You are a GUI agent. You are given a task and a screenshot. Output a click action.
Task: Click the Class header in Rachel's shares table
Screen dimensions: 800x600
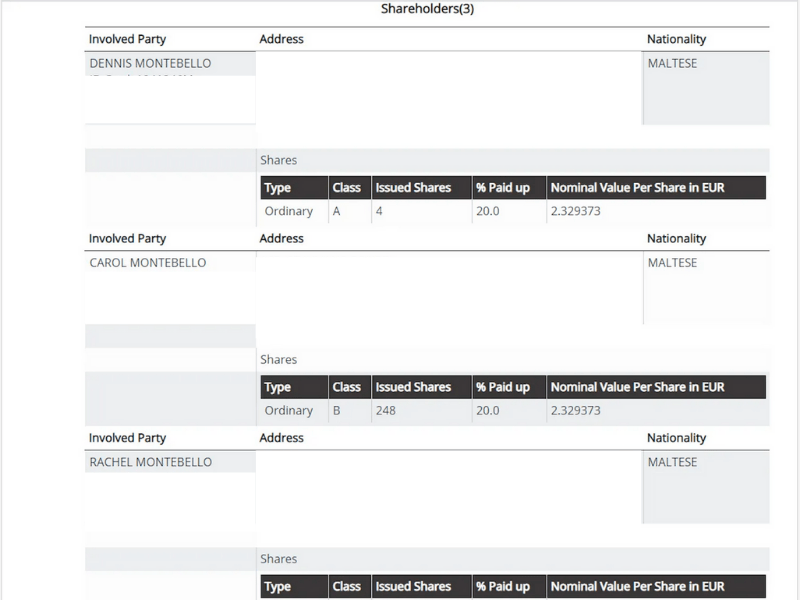pos(346,587)
